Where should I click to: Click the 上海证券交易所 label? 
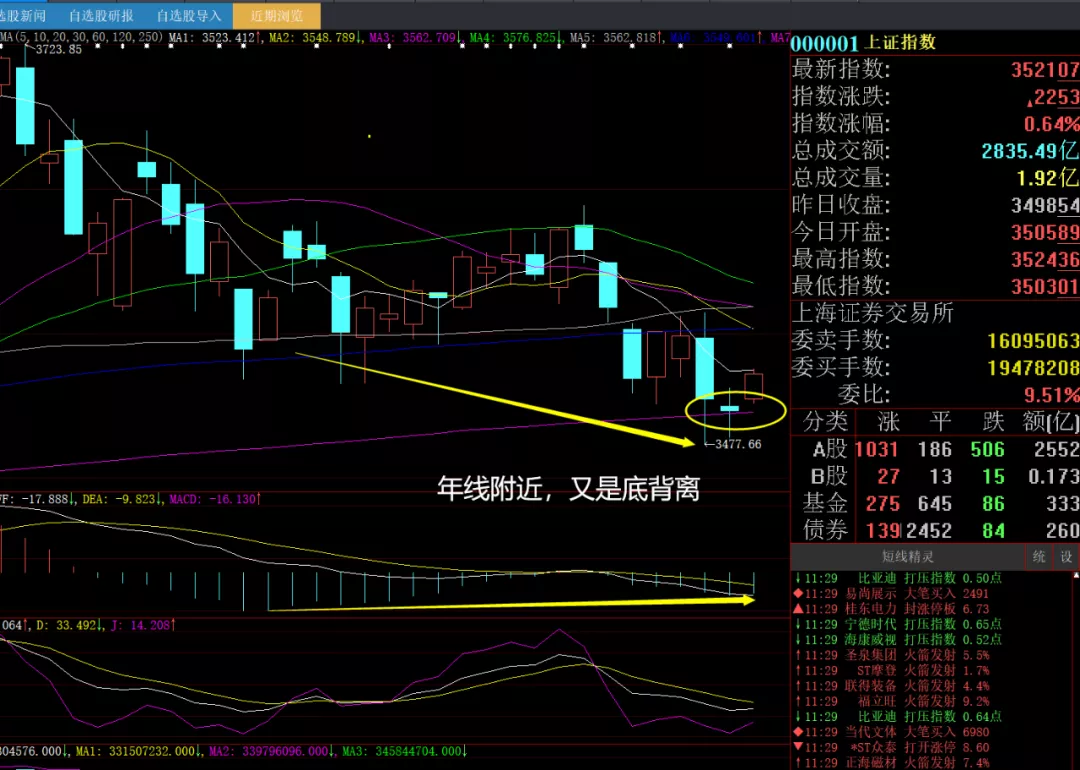pyautogui.click(x=873, y=313)
